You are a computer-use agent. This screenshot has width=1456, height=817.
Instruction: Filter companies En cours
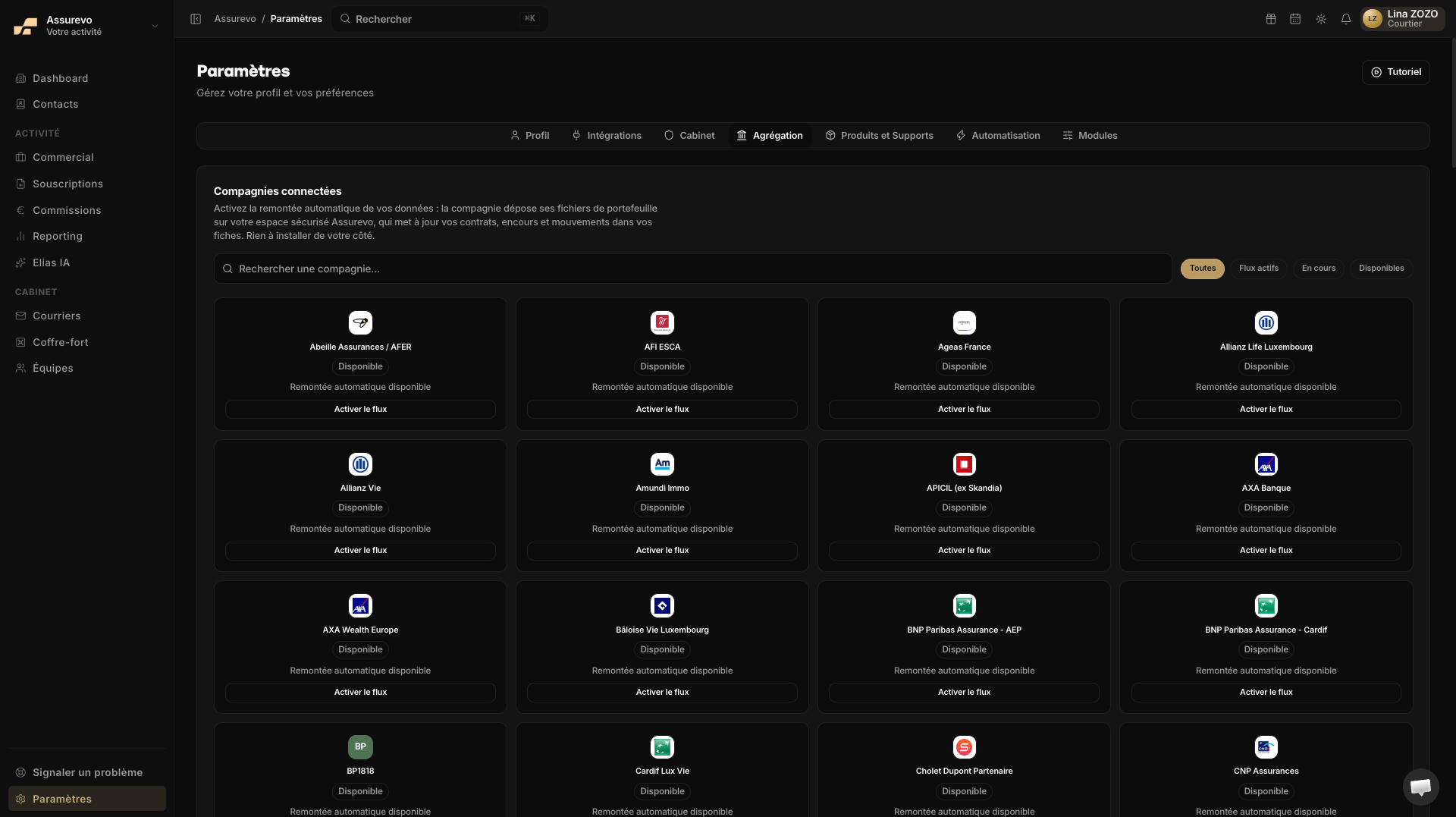tap(1318, 269)
